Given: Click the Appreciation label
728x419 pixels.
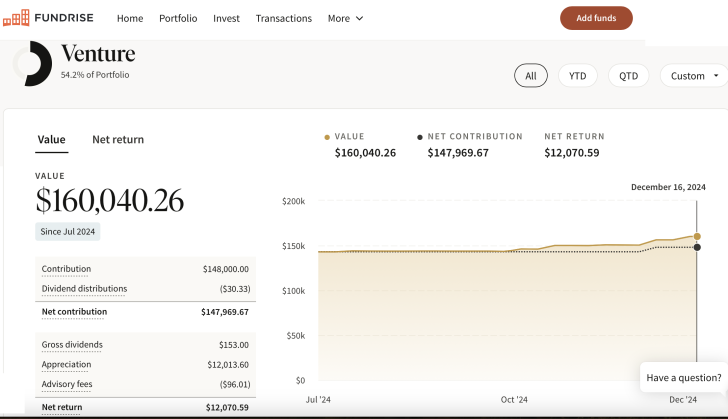Looking at the screenshot, I should coord(66,365).
